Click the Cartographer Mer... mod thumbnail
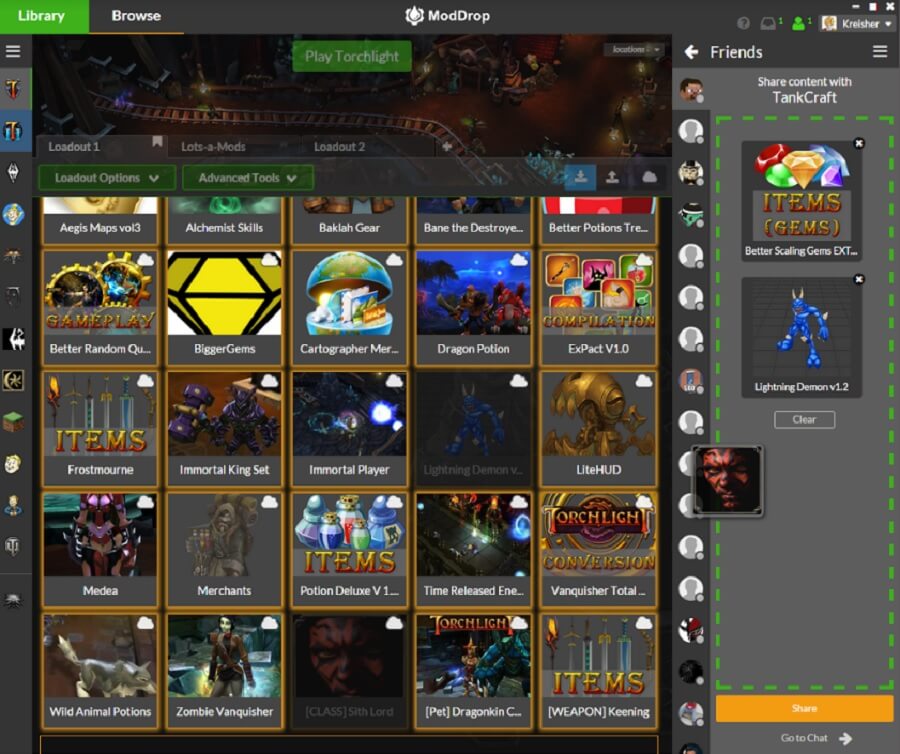900x754 pixels. pos(349,293)
